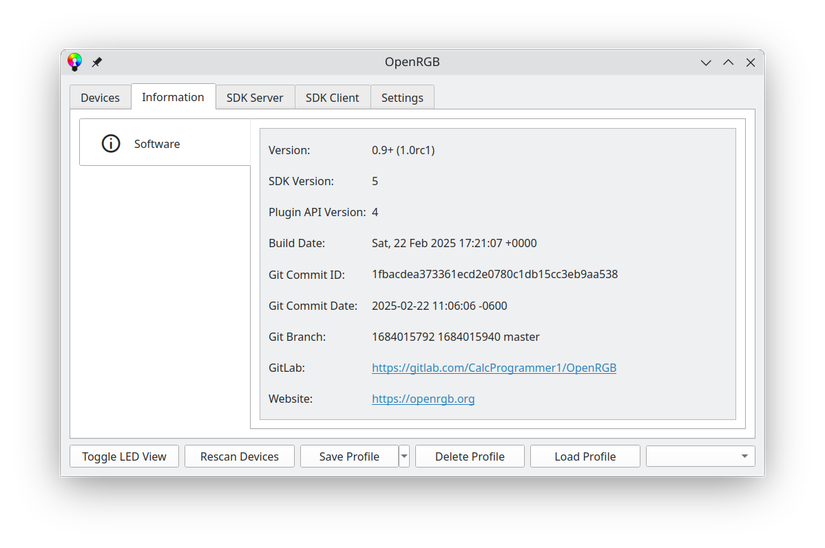The width and height of the screenshot is (825, 548).
Task: Click the "SDK Version:" label
Action: click(301, 181)
